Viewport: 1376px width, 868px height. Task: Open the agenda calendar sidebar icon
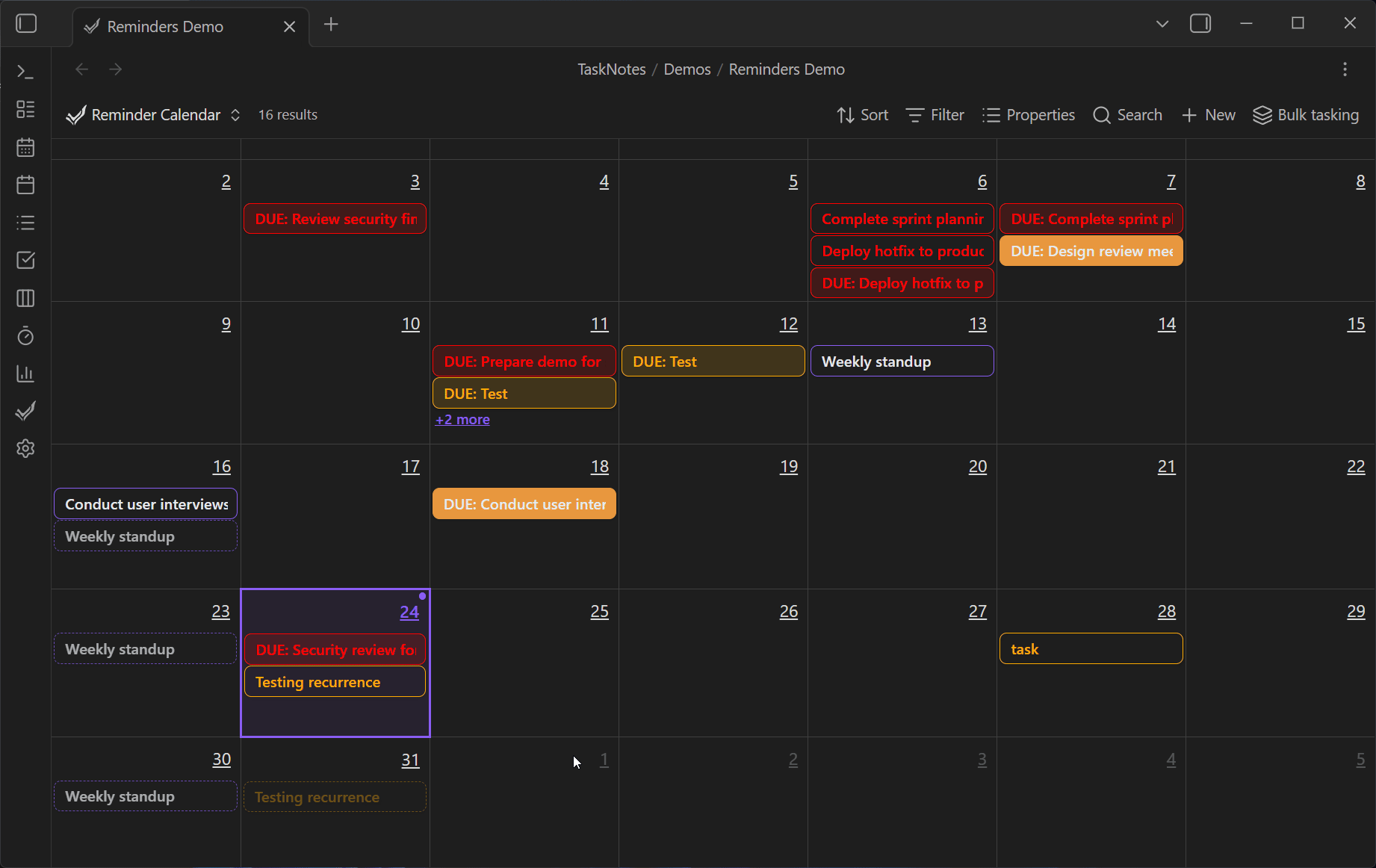(25, 185)
